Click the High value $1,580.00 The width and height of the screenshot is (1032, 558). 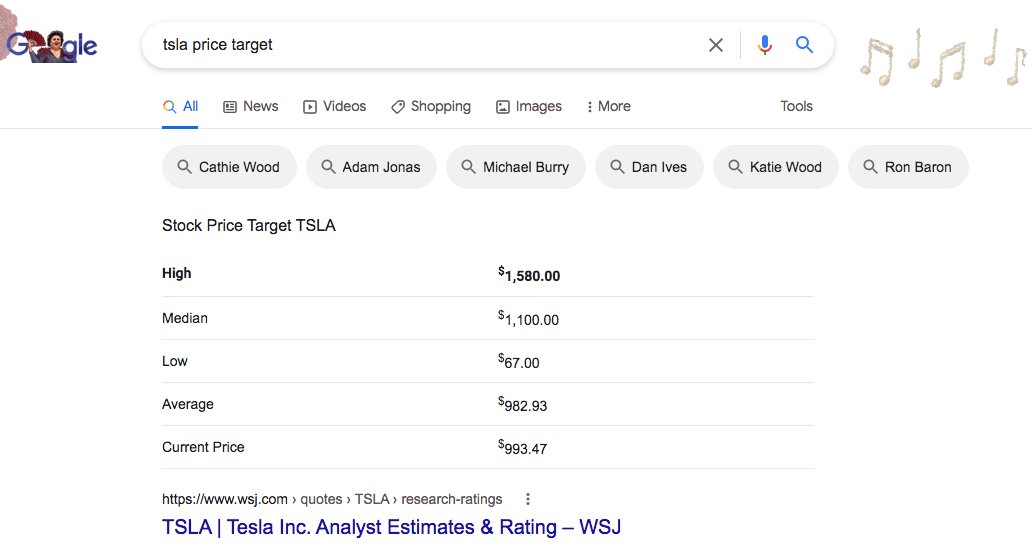[x=529, y=274]
